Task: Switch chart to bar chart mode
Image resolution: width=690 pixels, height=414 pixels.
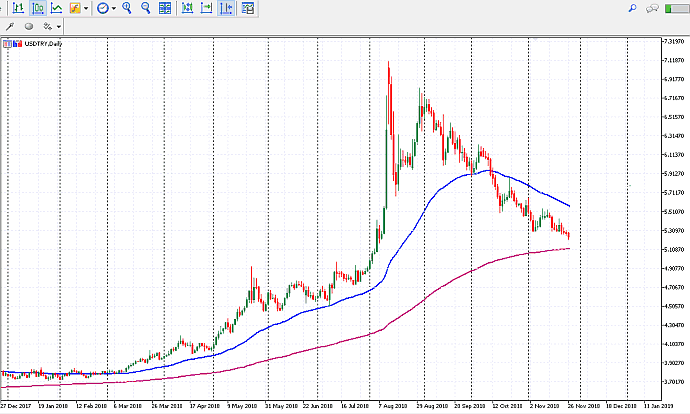Action: (17, 8)
